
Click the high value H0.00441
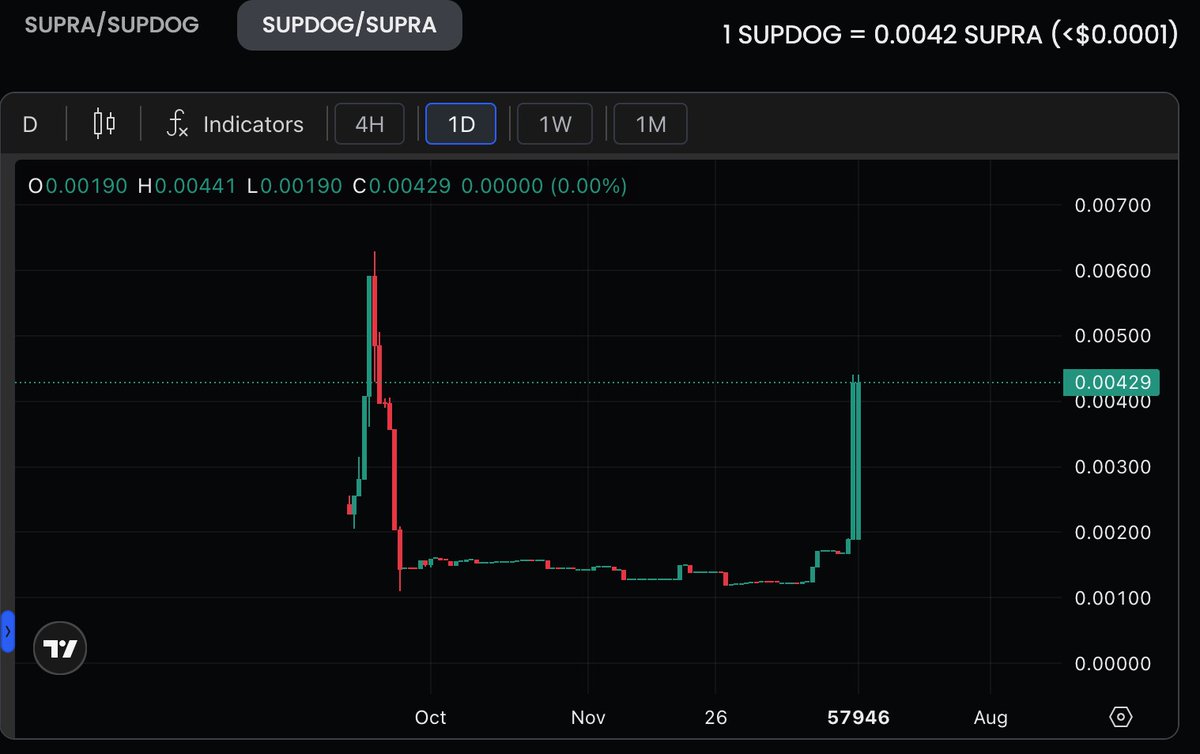click(x=185, y=186)
